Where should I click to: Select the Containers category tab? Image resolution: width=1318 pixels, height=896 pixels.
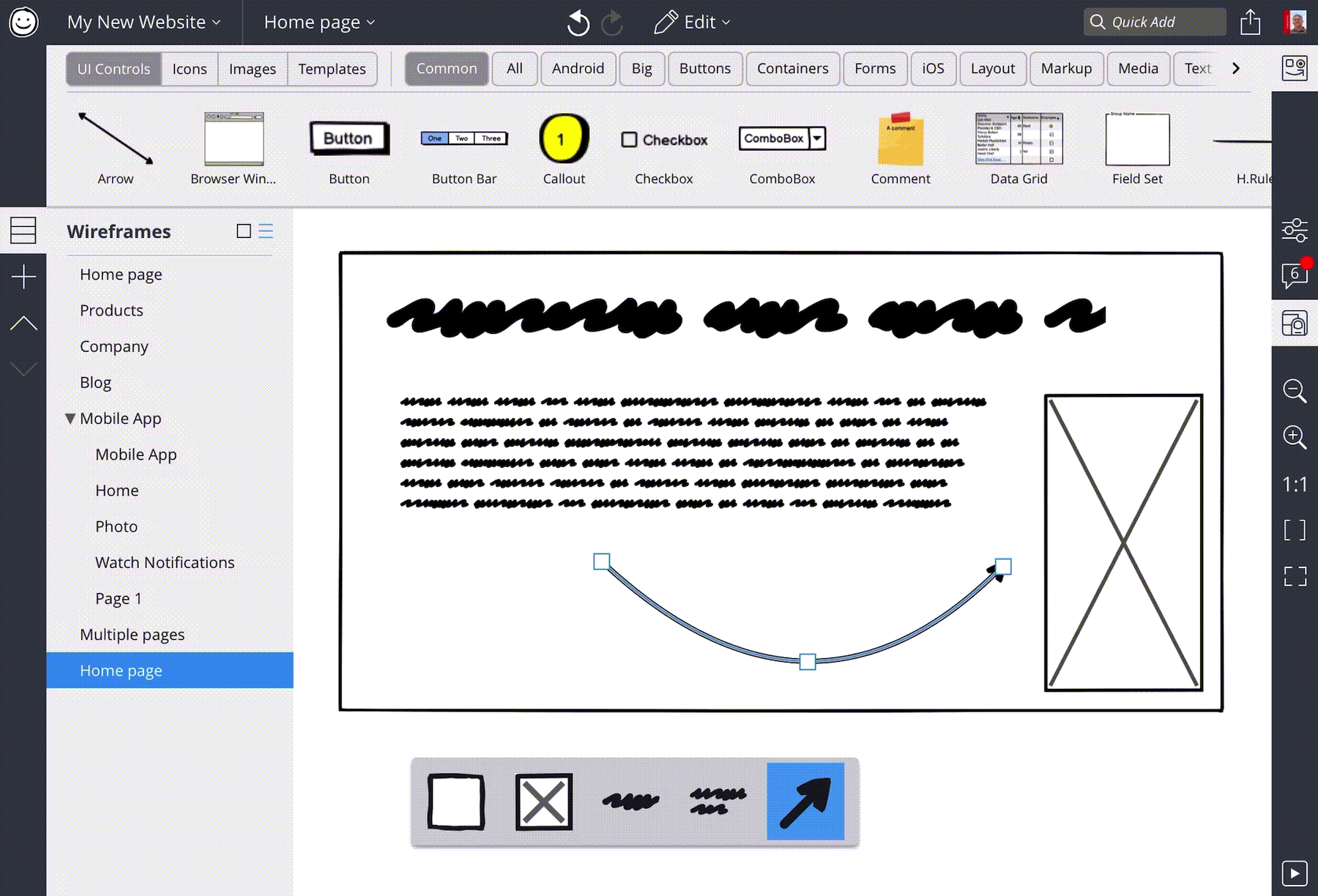pyautogui.click(x=792, y=69)
